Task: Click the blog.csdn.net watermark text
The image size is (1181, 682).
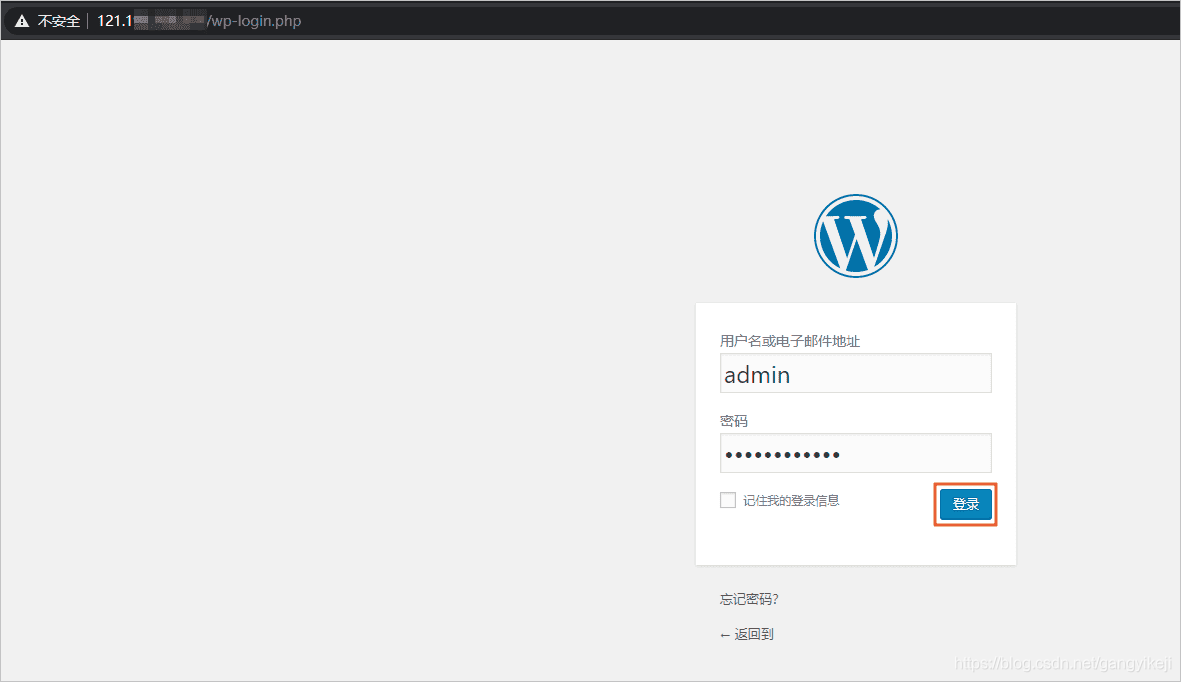Action: click(x=1063, y=663)
